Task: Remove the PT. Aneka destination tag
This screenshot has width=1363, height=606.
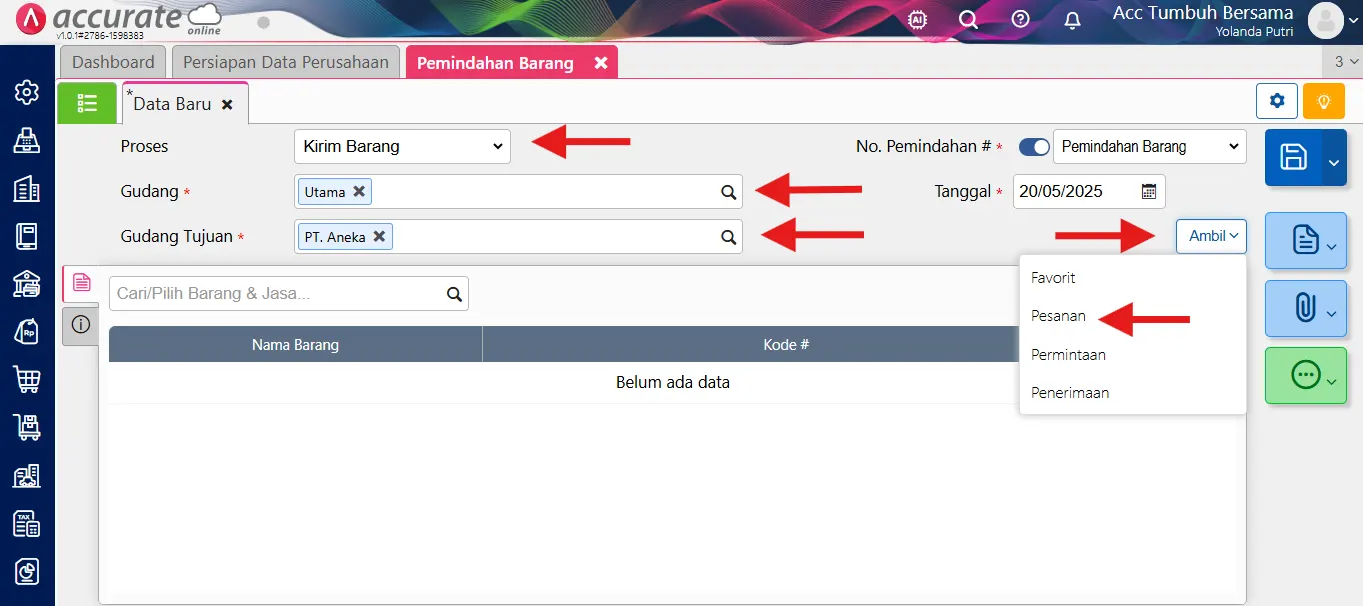Action: [x=379, y=237]
